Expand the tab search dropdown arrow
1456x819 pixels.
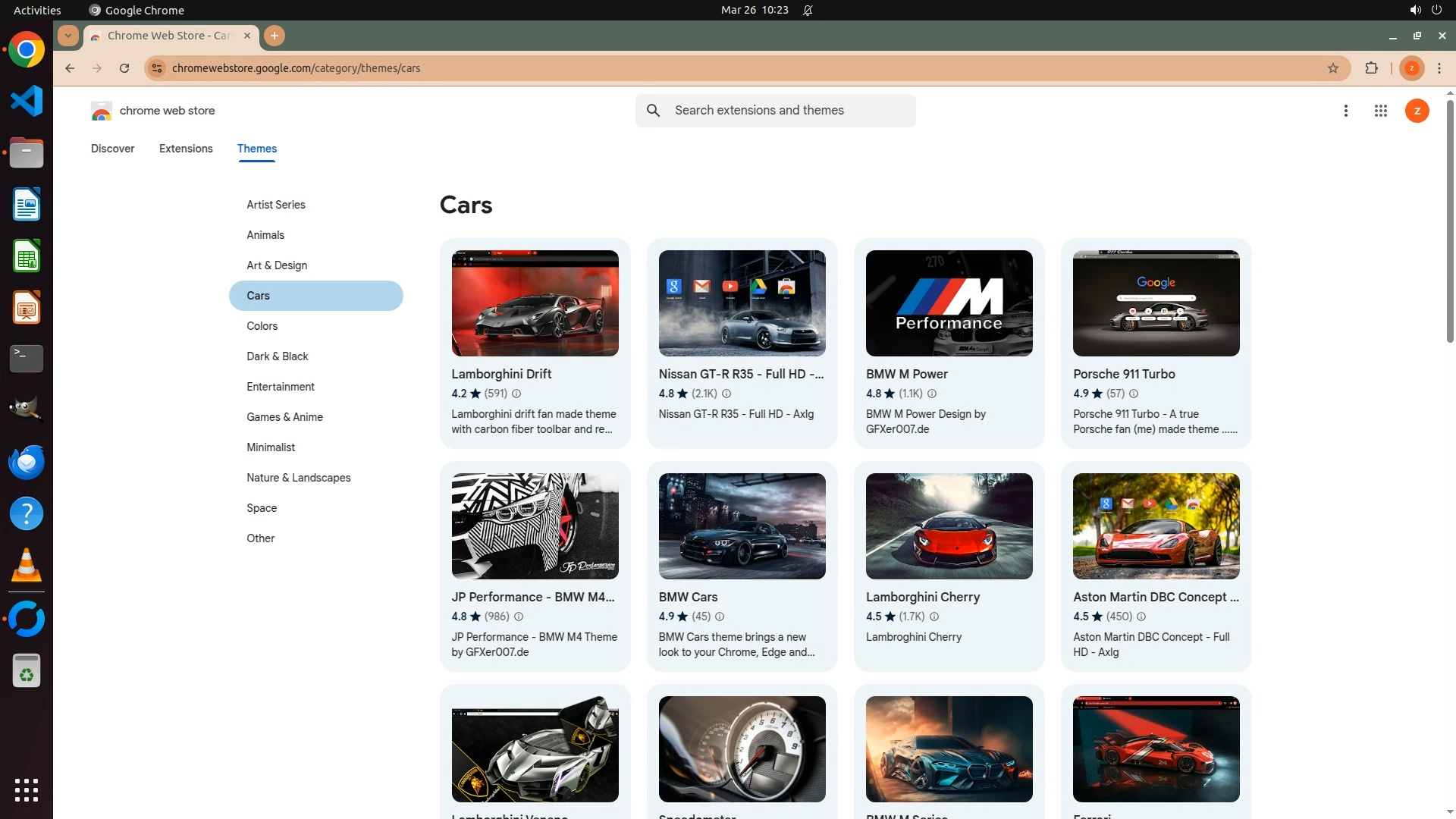pos(68,36)
